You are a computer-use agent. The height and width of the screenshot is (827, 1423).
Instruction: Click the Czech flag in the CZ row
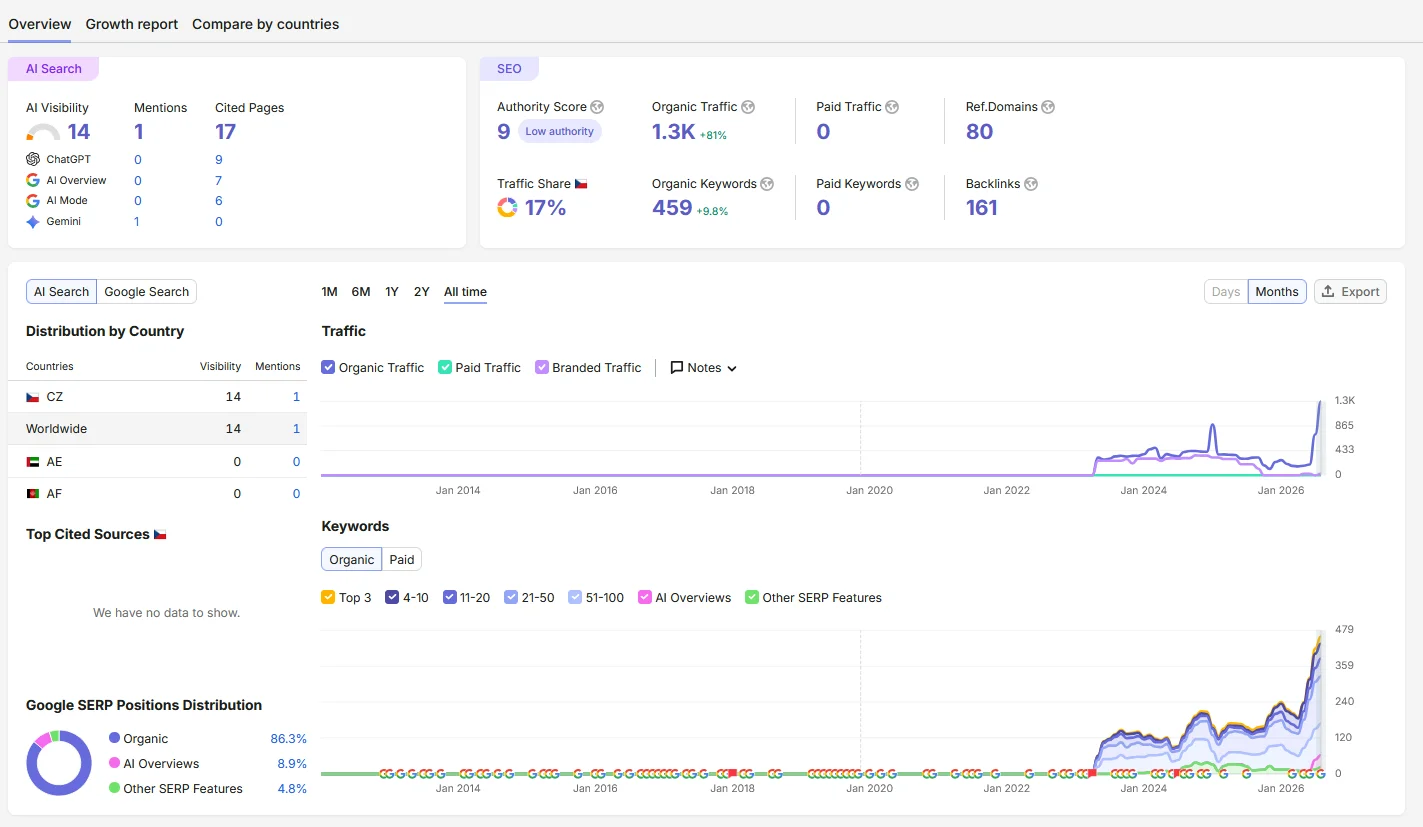[33, 397]
